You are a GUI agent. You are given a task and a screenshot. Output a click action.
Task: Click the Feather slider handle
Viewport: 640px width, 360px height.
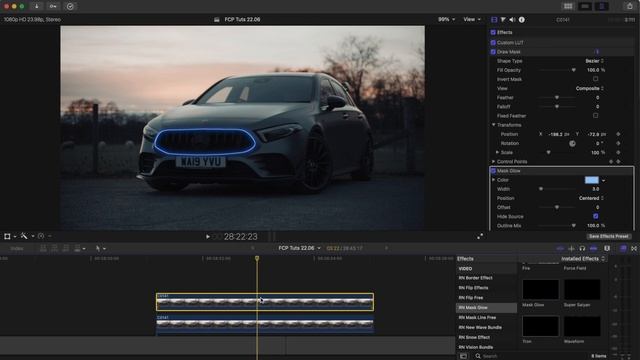pos(557,98)
